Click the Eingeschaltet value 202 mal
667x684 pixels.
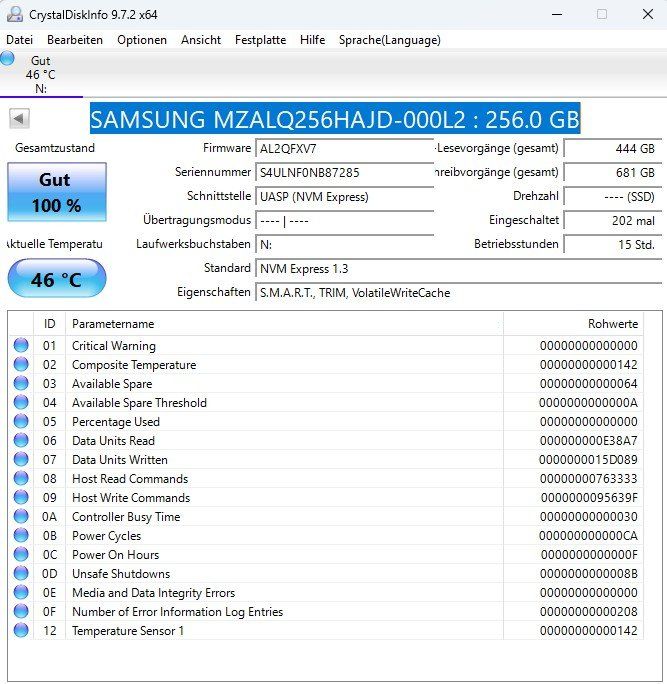click(x=613, y=221)
